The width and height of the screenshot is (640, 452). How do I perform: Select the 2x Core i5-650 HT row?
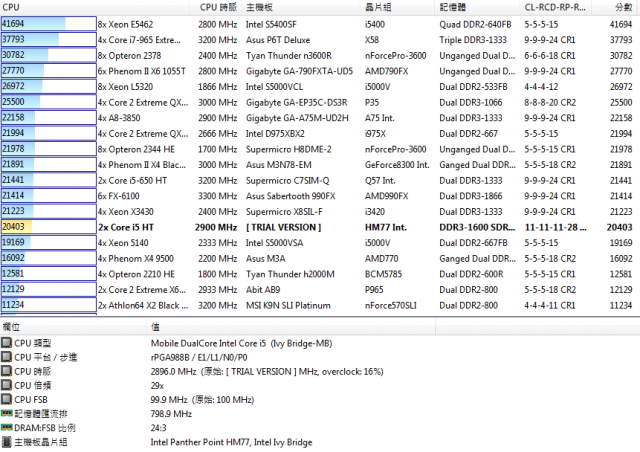[320, 180]
